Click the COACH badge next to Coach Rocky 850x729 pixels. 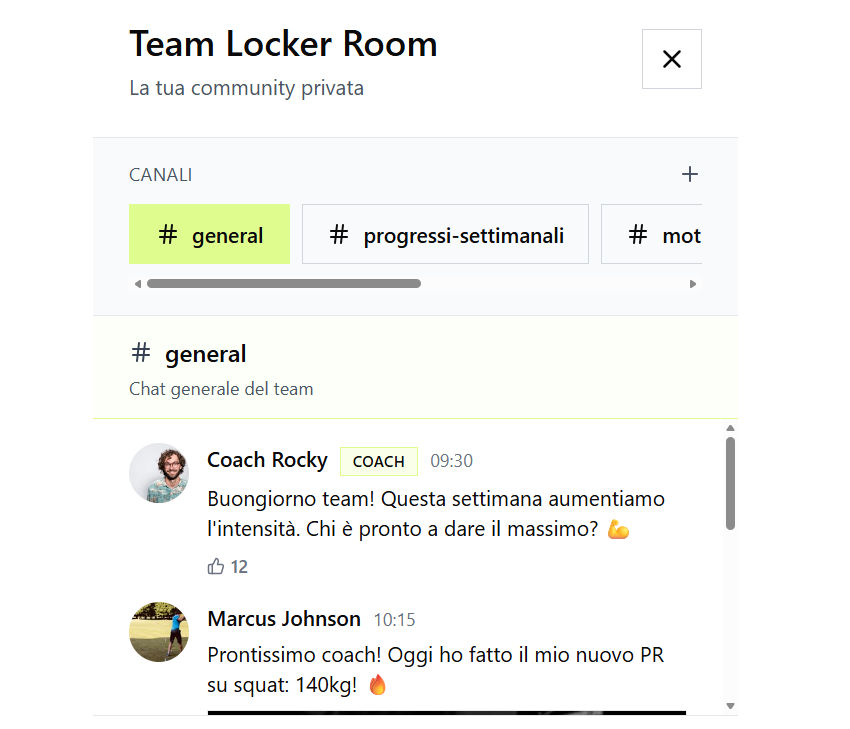378,461
